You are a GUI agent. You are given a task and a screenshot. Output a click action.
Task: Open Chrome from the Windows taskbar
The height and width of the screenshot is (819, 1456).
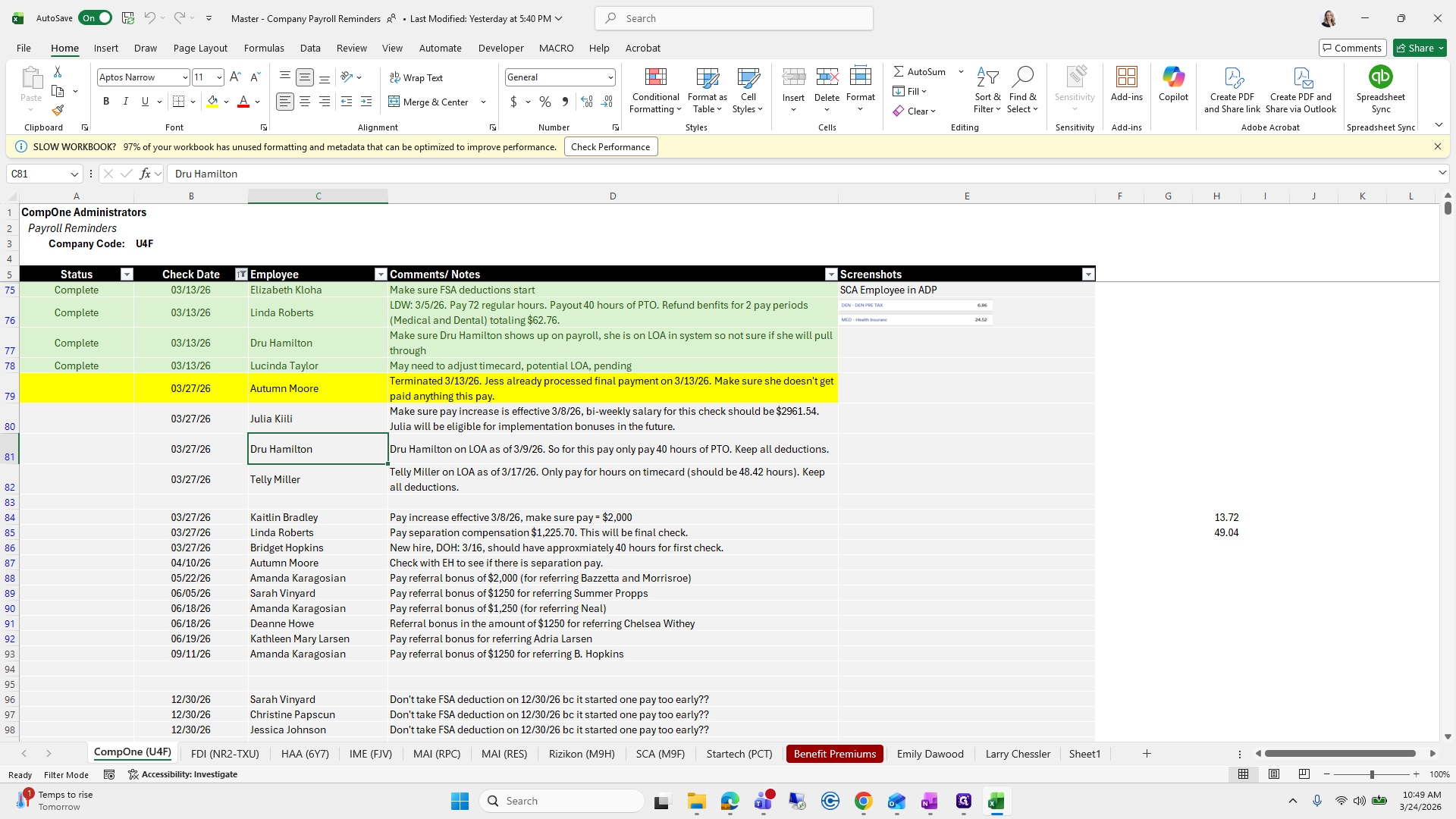pos(863,801)
